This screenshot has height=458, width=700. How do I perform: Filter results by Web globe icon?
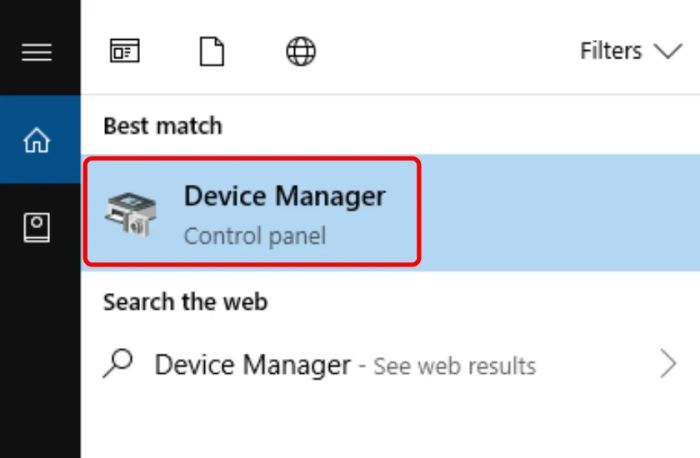click(x=301, y=51)
